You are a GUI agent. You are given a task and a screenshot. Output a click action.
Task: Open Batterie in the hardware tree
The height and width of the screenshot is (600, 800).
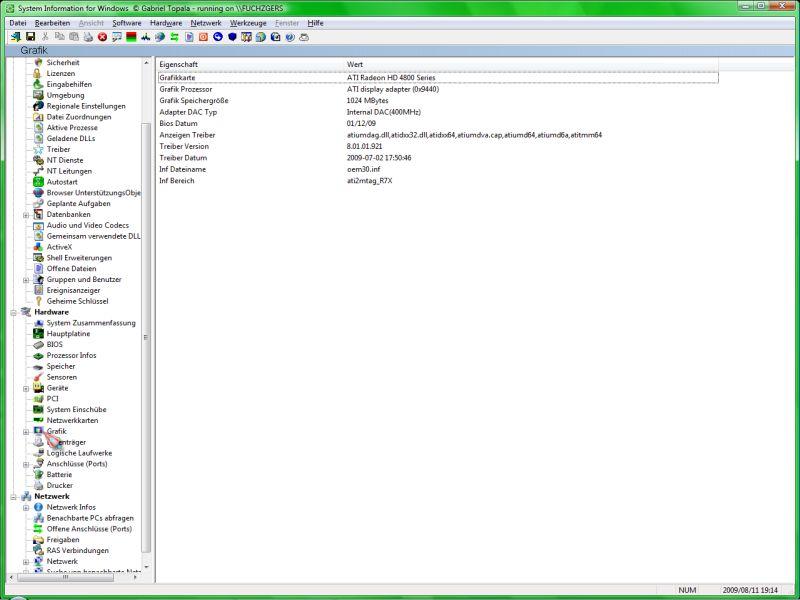(59, 474)
